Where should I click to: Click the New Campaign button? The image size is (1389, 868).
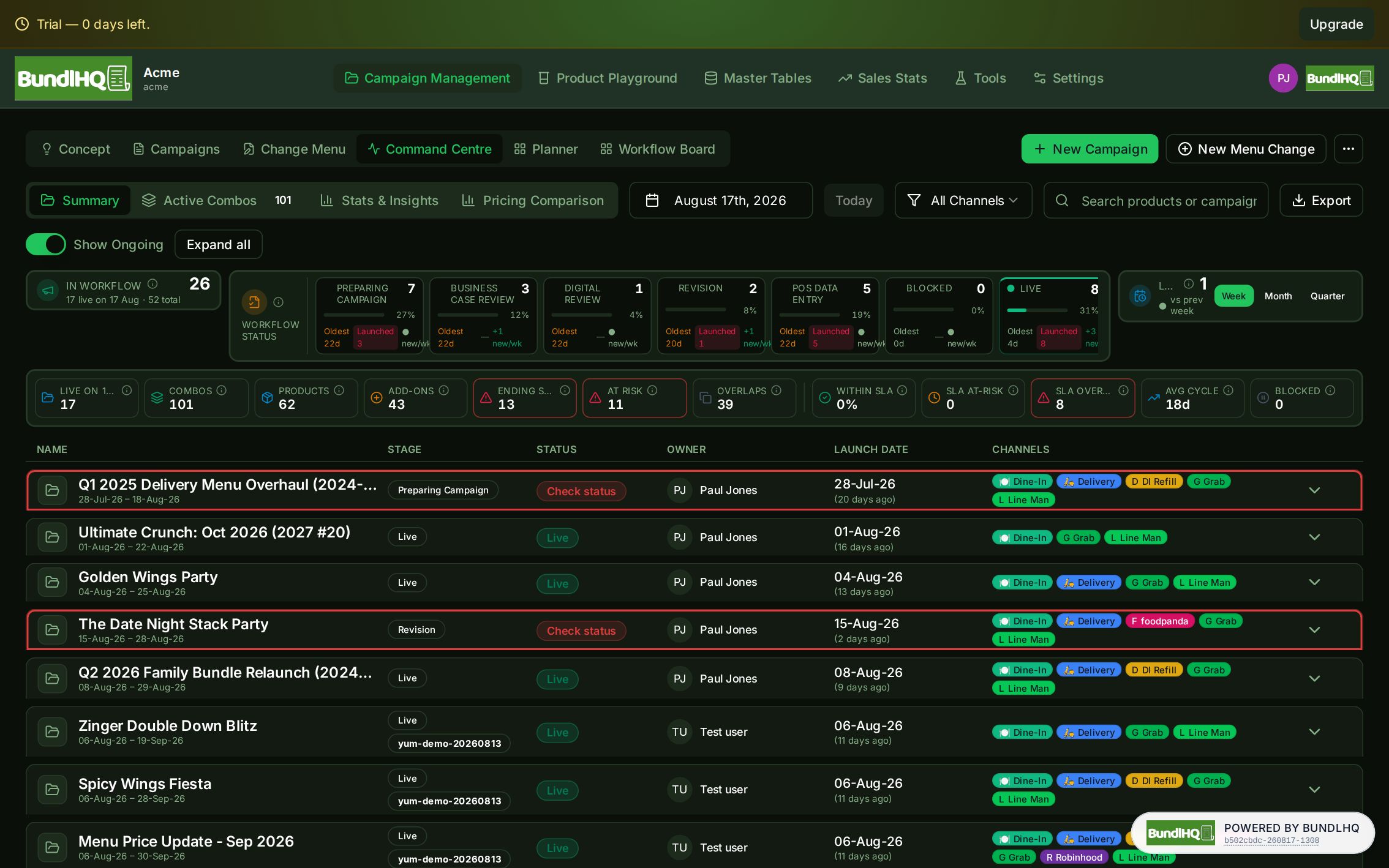coord(1090,149)
